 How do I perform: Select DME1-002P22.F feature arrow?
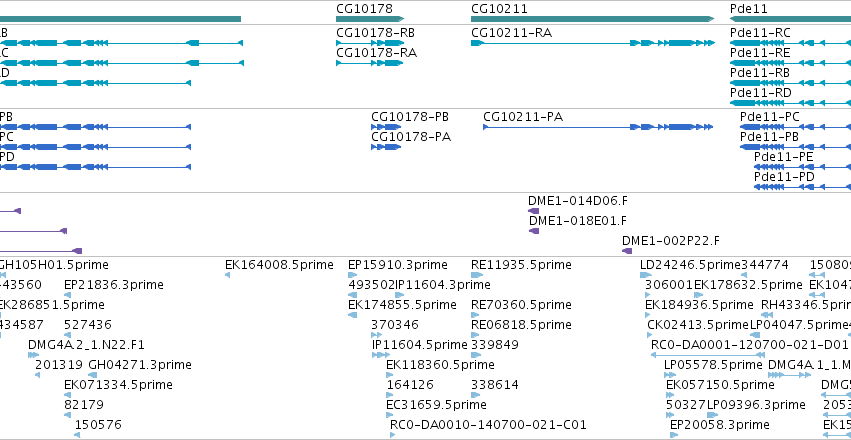coord(627,251)
